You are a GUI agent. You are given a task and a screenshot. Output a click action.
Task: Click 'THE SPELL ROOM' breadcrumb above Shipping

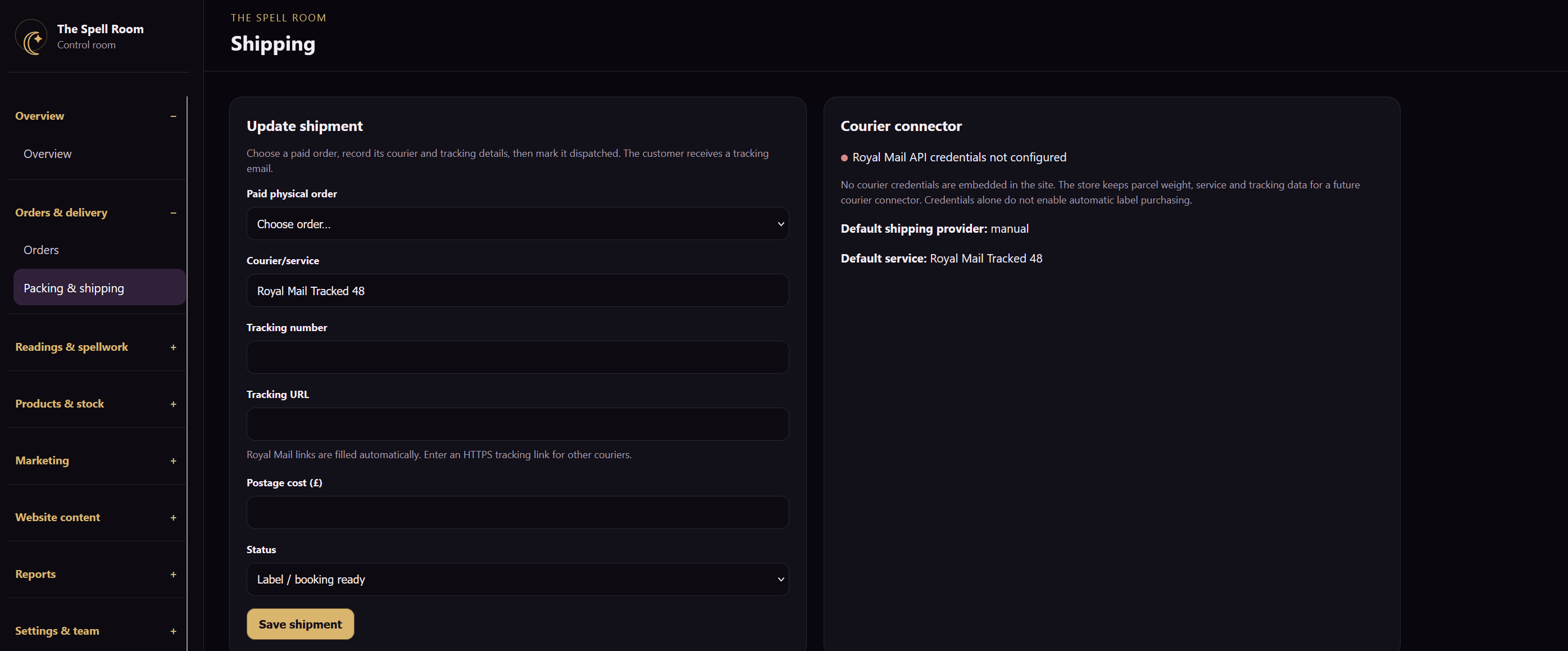point(278,18)
